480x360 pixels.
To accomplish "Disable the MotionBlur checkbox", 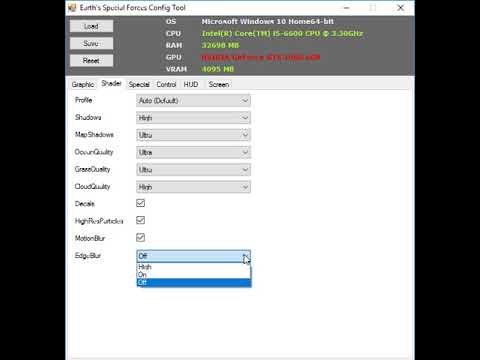I will point(140,238).
